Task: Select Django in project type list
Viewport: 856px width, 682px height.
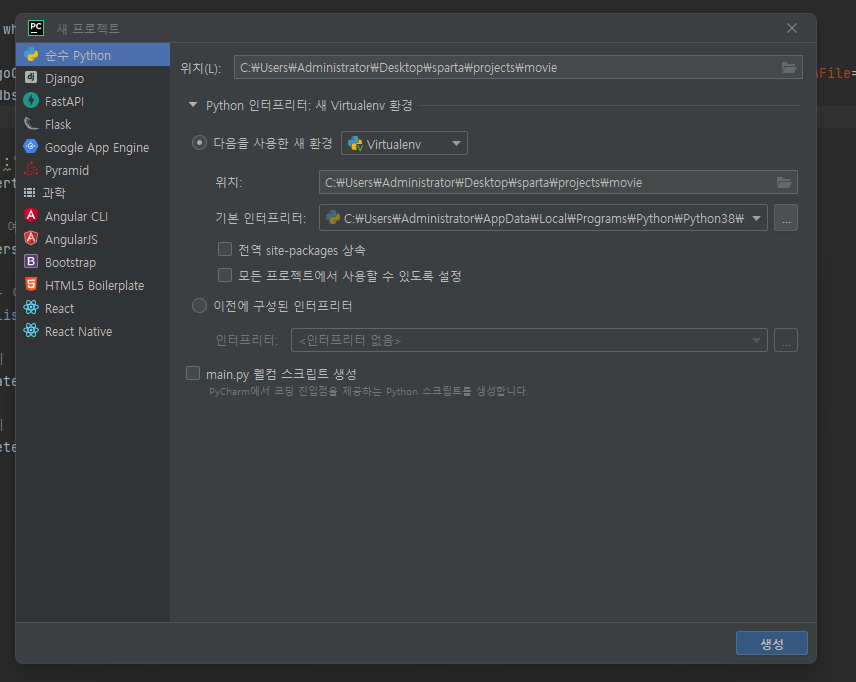Action: coord(93,78)
